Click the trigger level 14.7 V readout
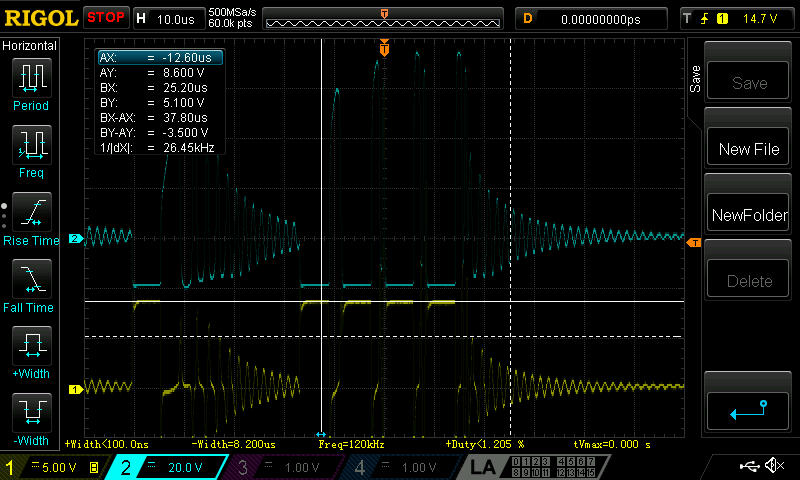The image size is (800, 480). 759,19
